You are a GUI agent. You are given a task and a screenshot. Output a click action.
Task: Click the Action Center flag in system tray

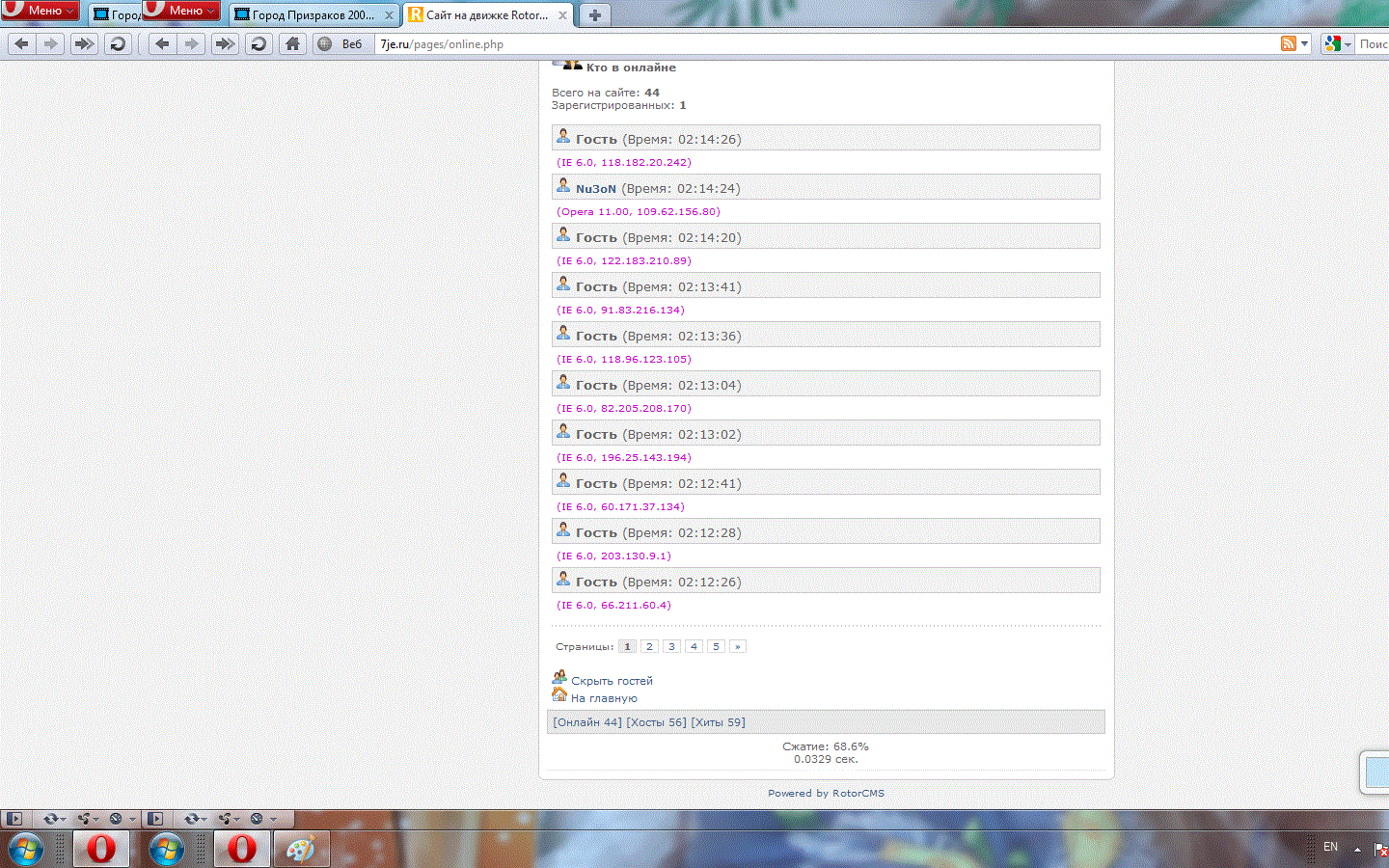point(1380,849)
